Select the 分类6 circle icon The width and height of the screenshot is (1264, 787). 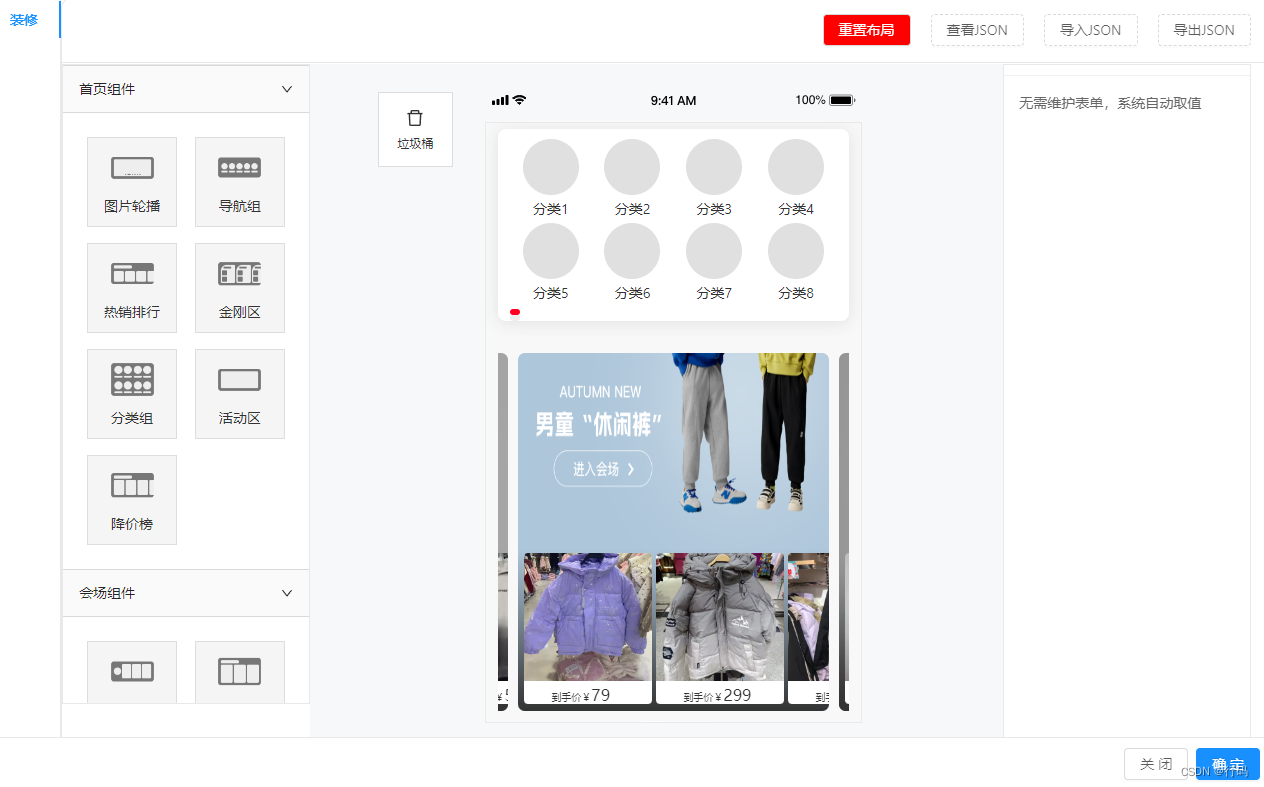[632, 251]
